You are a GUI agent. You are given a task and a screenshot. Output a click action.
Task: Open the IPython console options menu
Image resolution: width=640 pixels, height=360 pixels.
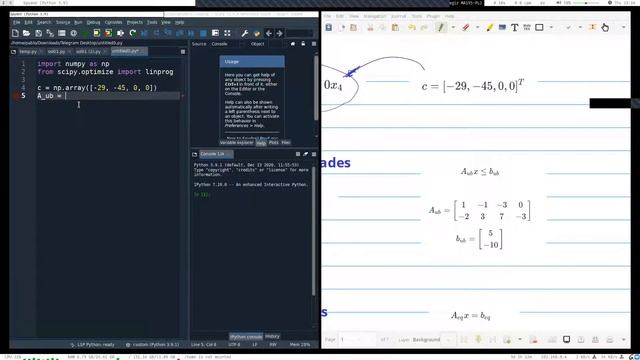(314, 154)
